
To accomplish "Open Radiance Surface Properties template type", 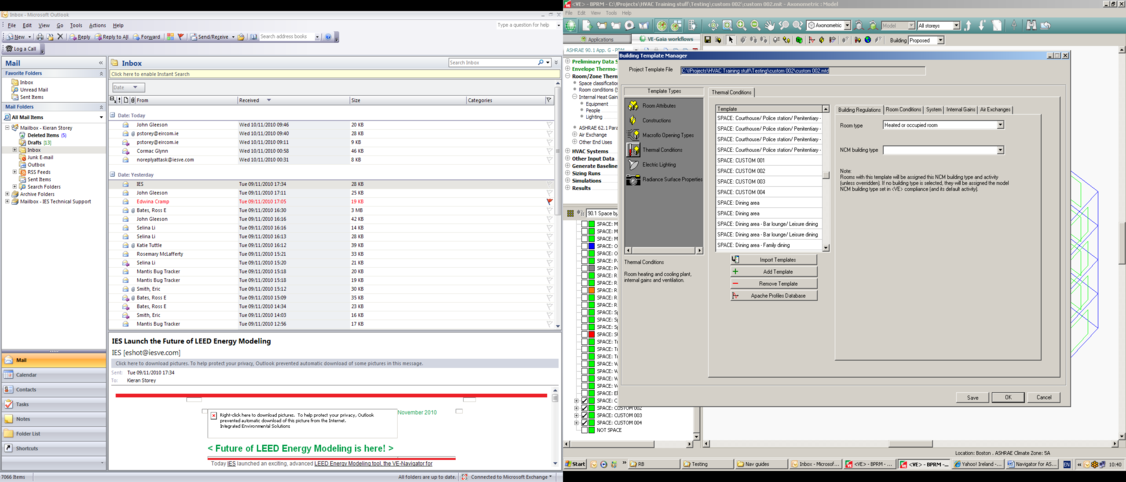I will [x=633, y=180].
